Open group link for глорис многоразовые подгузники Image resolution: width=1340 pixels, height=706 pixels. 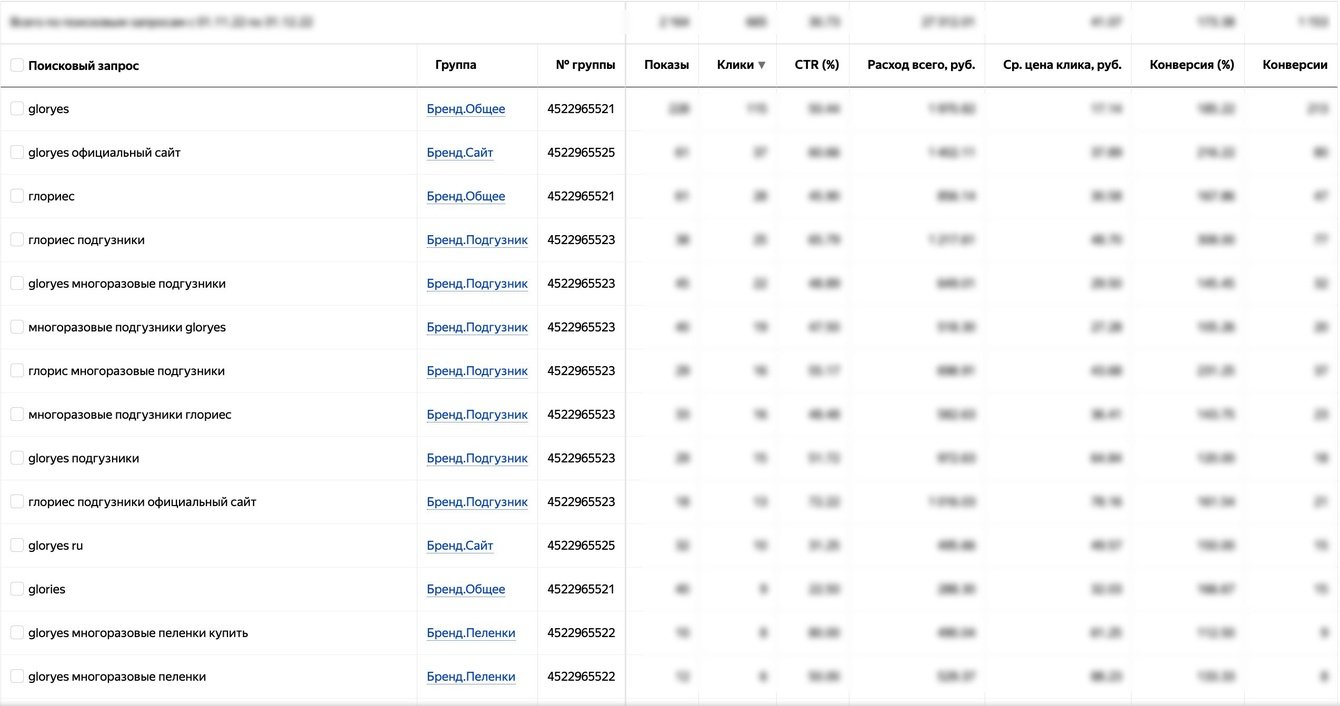[x=477, y=371]
